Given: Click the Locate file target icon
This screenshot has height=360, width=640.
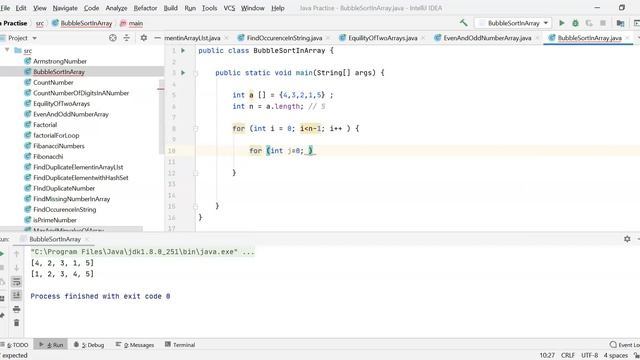Looking at the screenshot, I should tap(113, 38).
